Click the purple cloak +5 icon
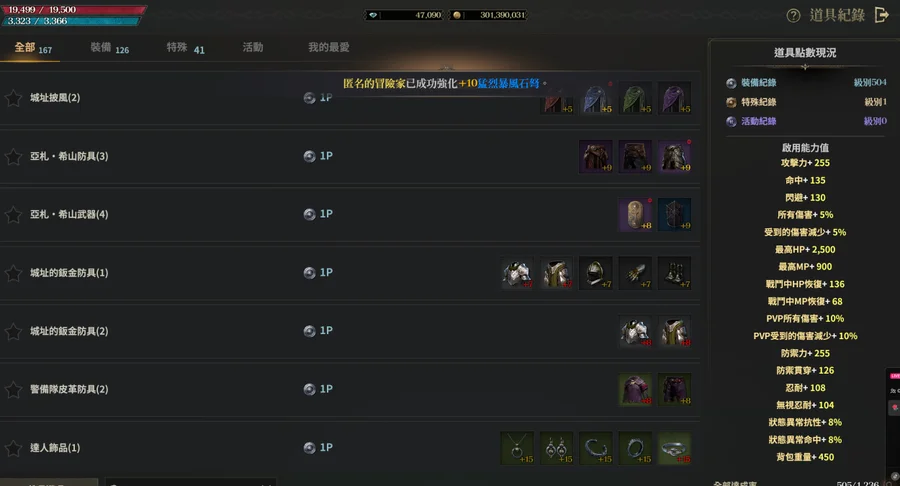This screenshot has width=900, height=486. click(x=674, y=98)
